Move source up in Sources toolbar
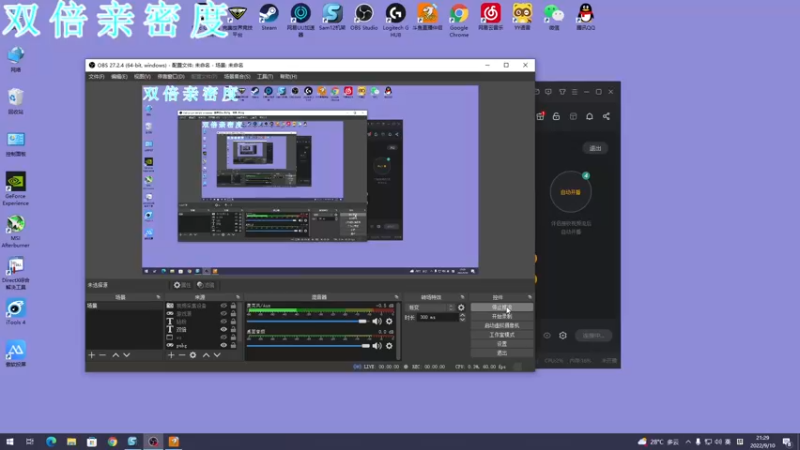 pyautogui.click(x=206, y=355)
